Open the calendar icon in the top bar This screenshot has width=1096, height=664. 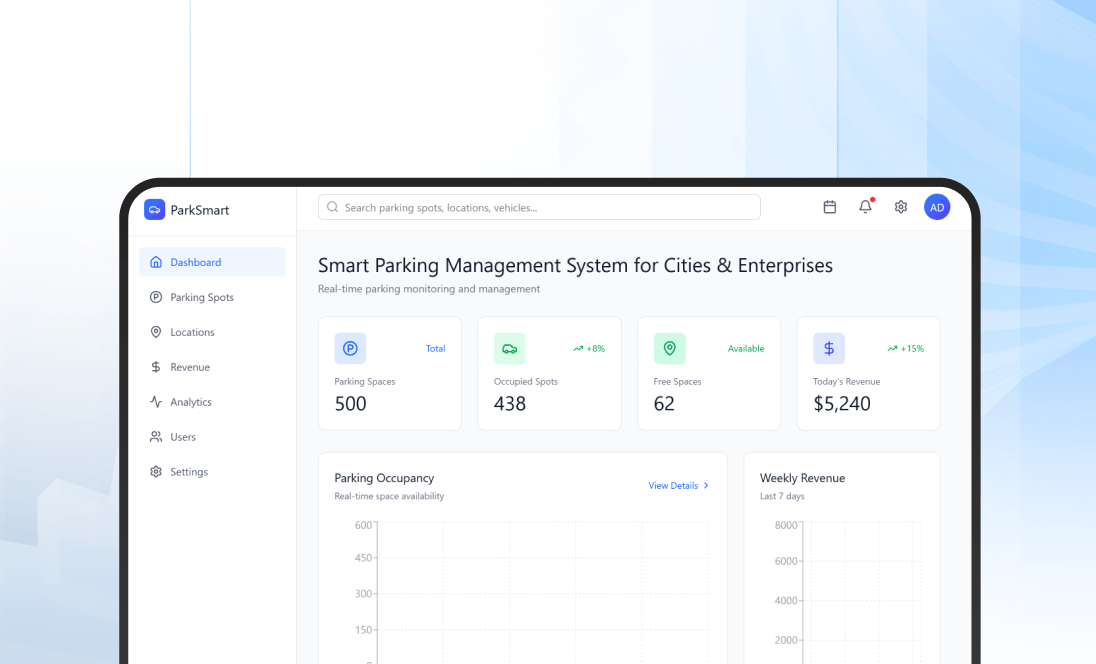[830, 206]
